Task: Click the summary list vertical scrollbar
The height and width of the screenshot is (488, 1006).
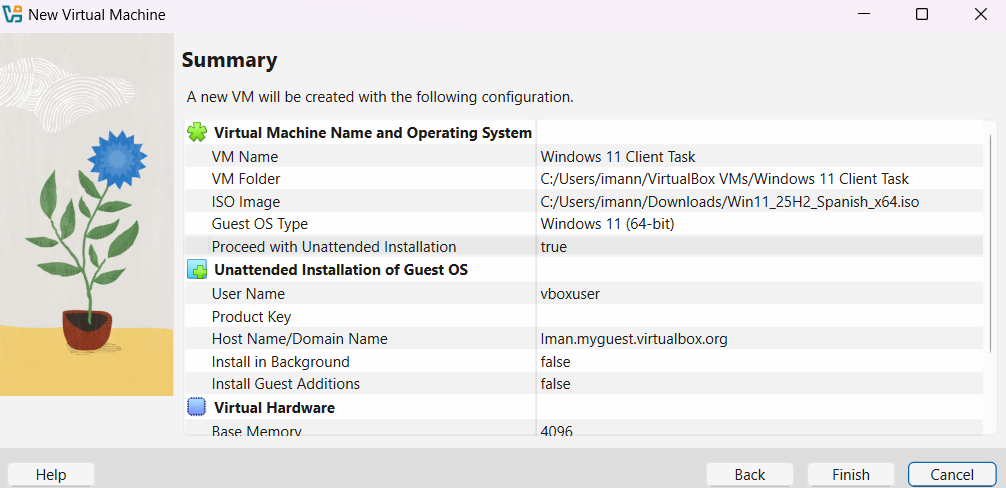Action: point(990,250)
